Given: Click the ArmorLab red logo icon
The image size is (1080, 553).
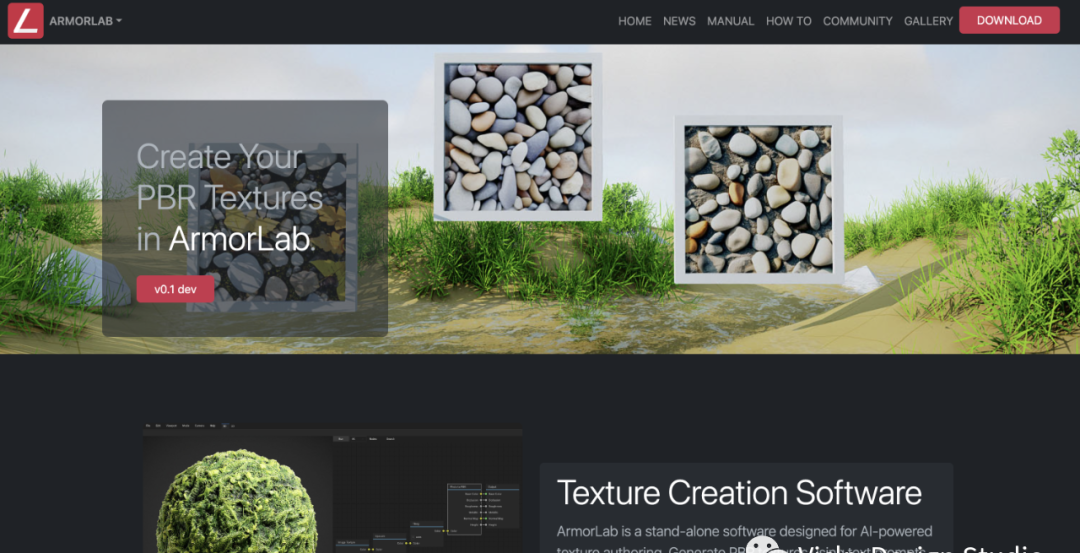Looking at the screenshot, I should coord(25,21).
